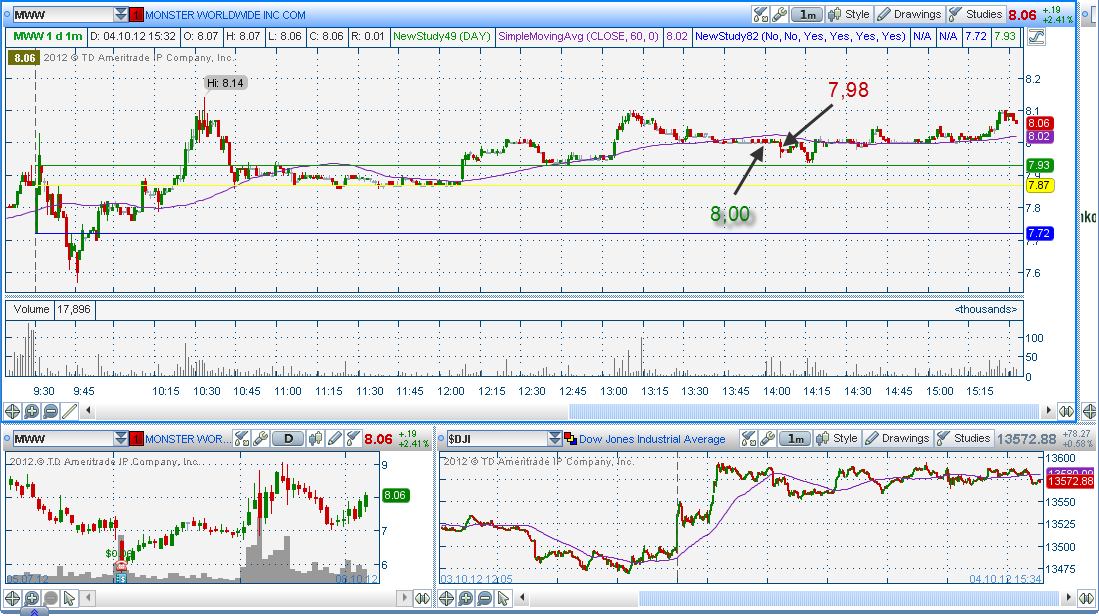Expand the $DJI symbol dropdown
Viewport: 1099px width, 616px height.
[x=554, y=439]
